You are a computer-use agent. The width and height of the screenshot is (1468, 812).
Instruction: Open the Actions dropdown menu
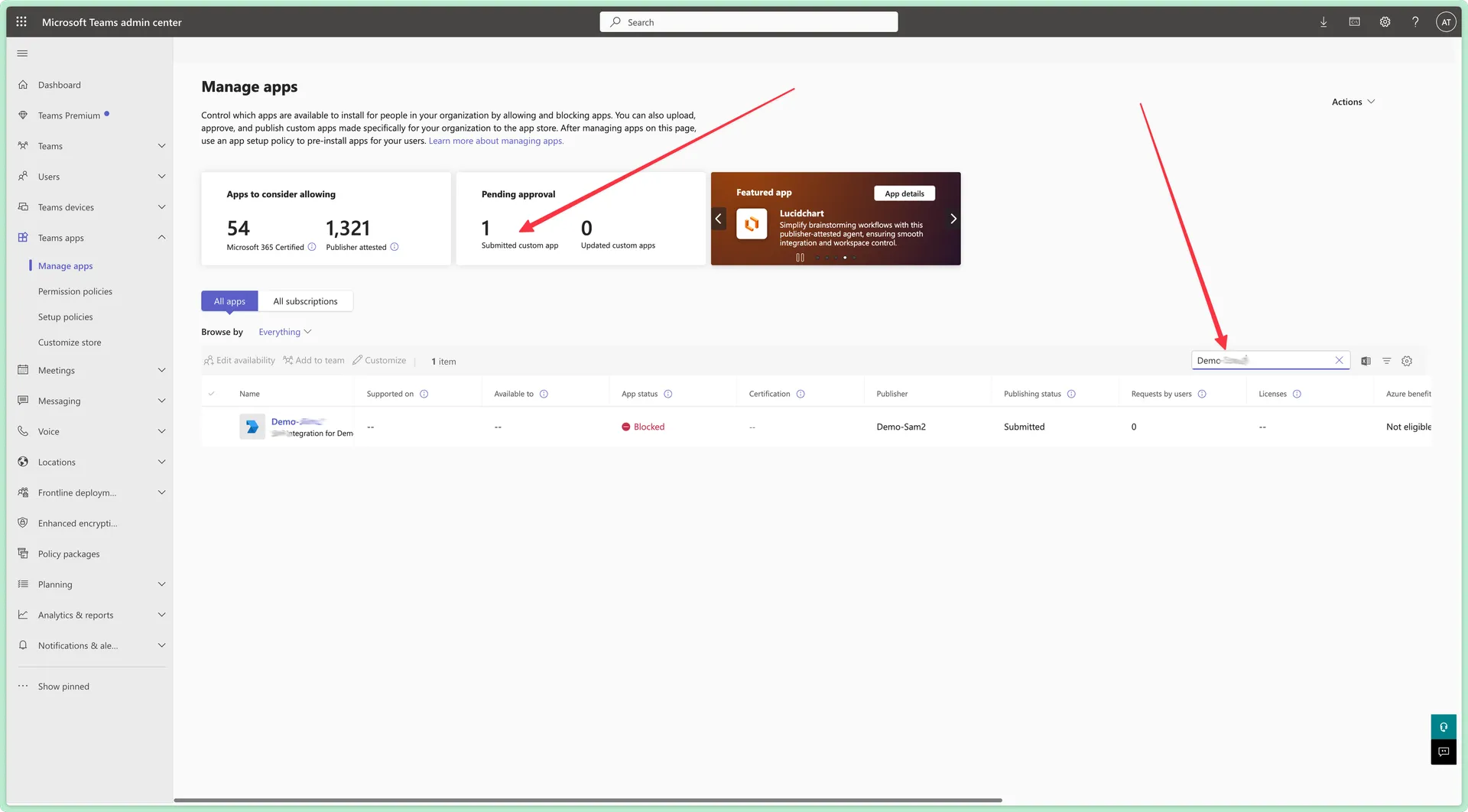point(1353,102)
